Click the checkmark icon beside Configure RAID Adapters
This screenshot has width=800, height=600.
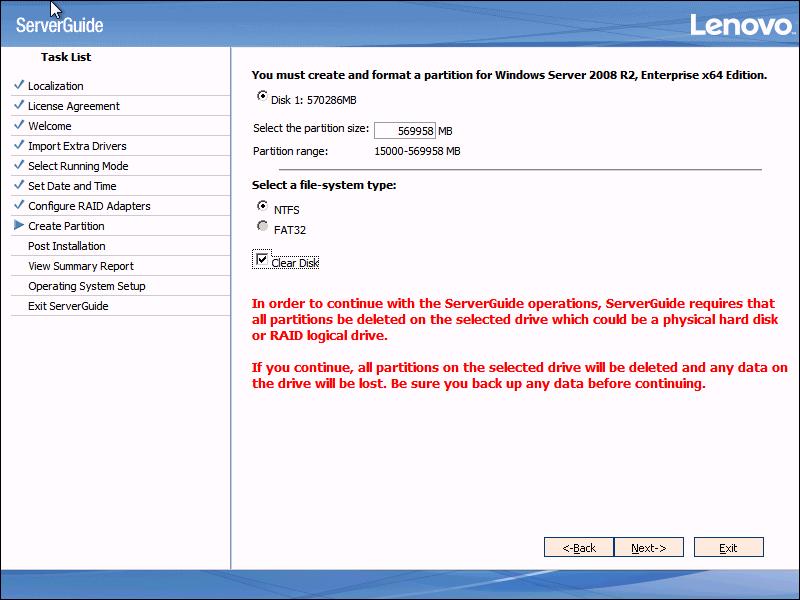19,205
